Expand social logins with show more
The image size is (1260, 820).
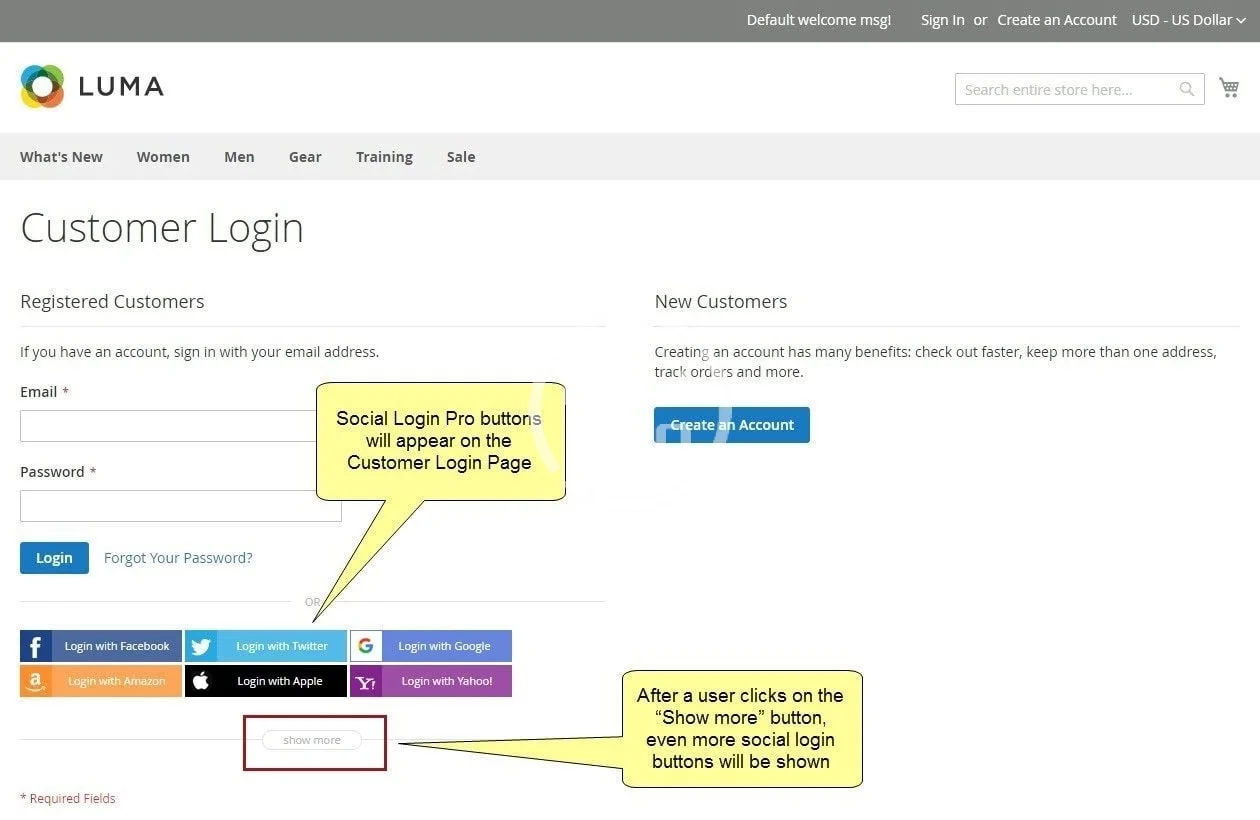pos(312,740)
